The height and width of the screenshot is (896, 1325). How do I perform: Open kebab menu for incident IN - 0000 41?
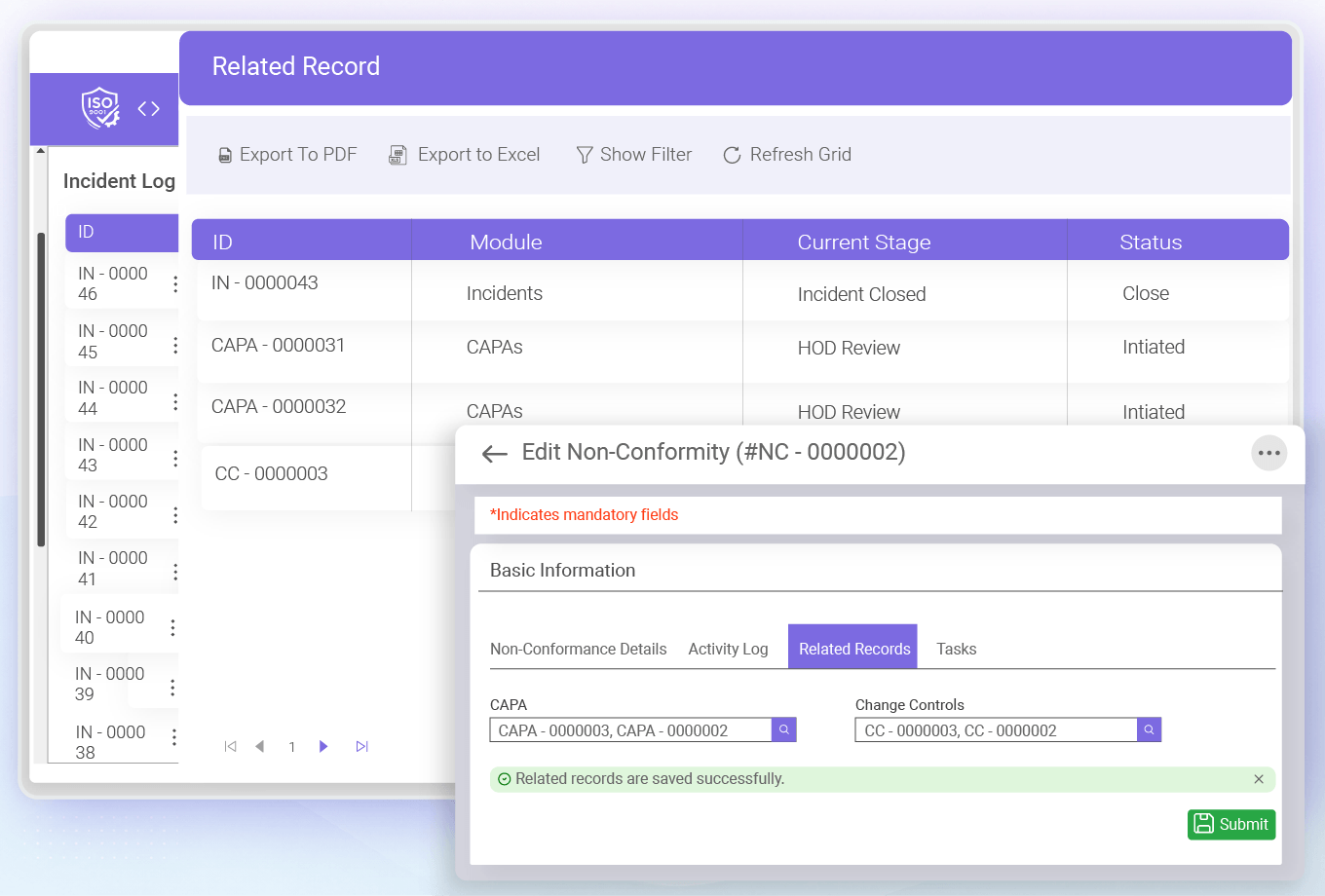[175, 572]
